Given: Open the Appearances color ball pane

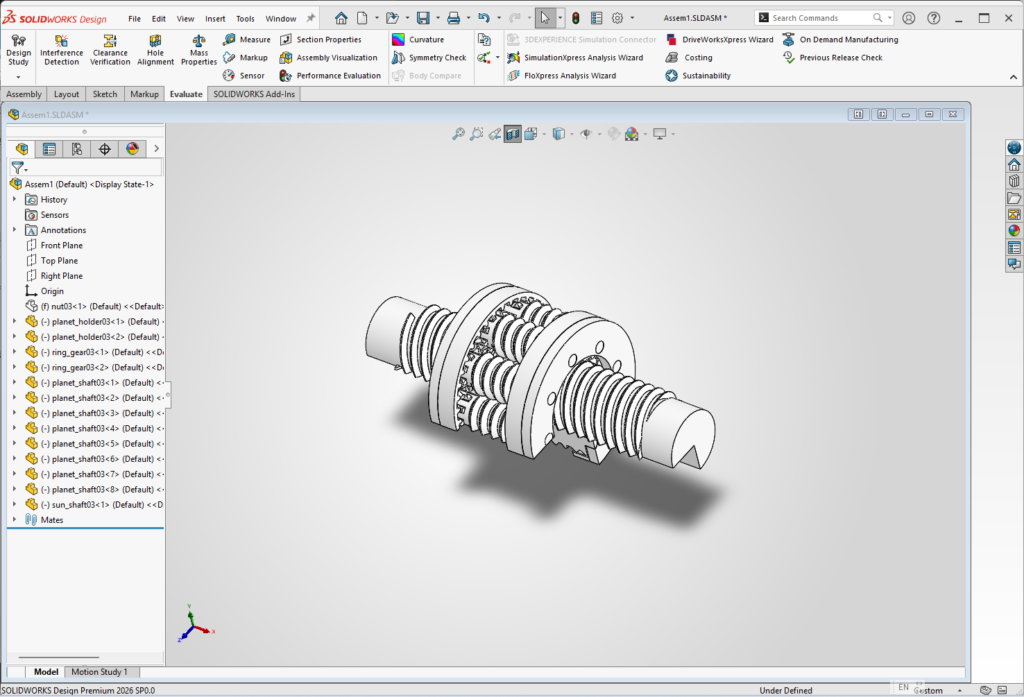Looking at the screenshot, I should 1014,231.
